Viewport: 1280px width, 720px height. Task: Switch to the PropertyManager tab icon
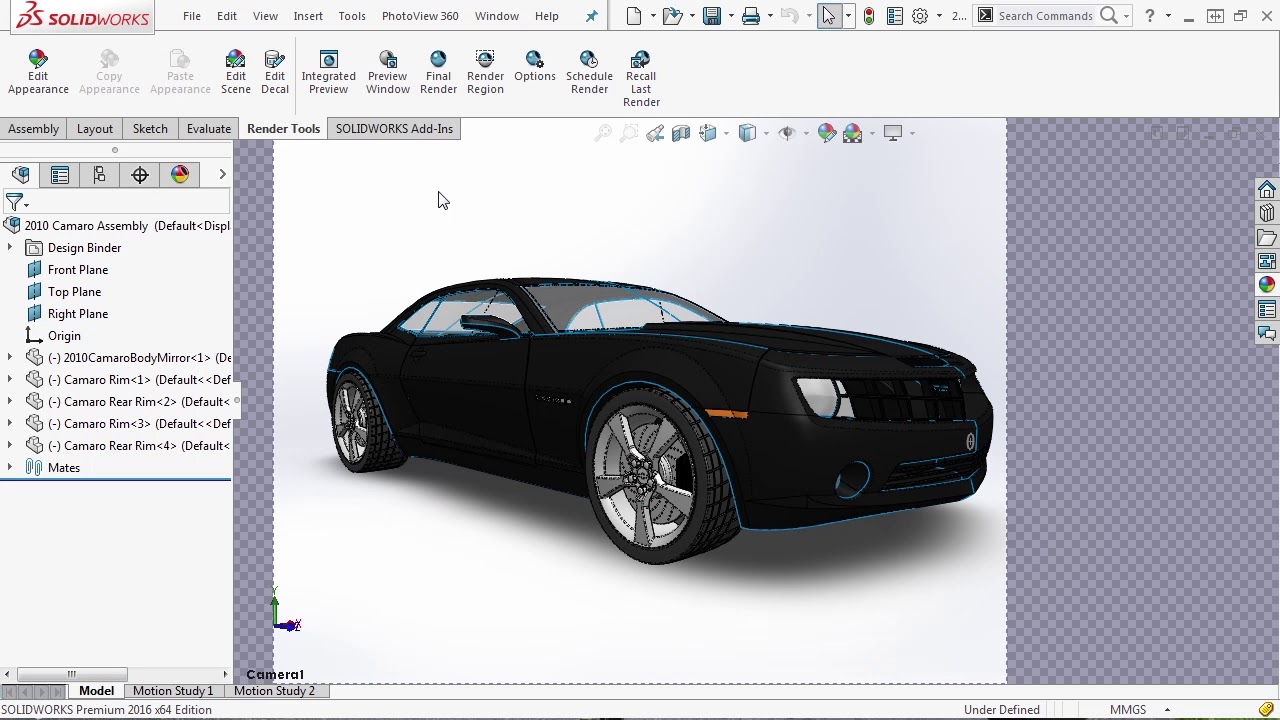[x=60, y=175]
